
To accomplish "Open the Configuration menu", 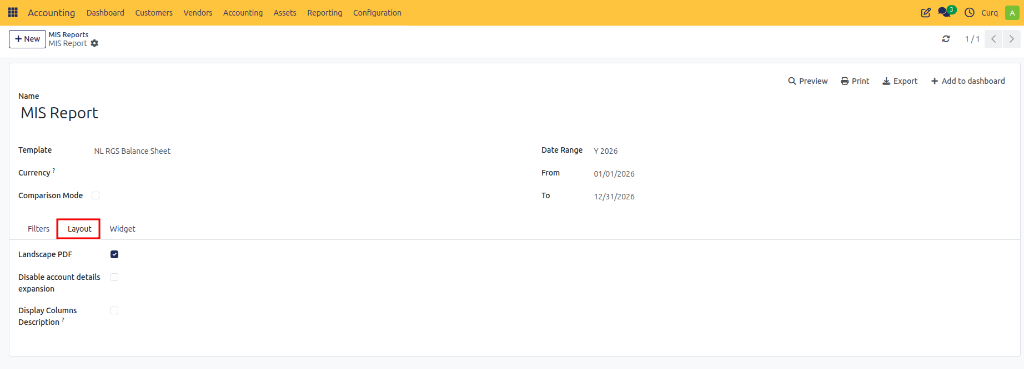I will tap(377, 12).
